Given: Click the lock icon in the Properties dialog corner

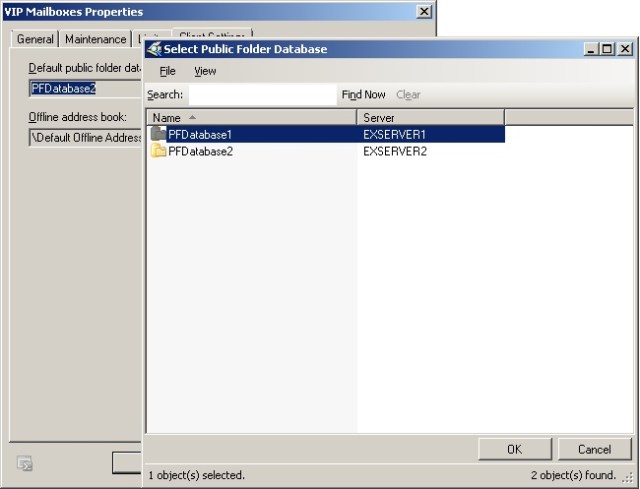Looking at the screenshot, I should (25, 463).
